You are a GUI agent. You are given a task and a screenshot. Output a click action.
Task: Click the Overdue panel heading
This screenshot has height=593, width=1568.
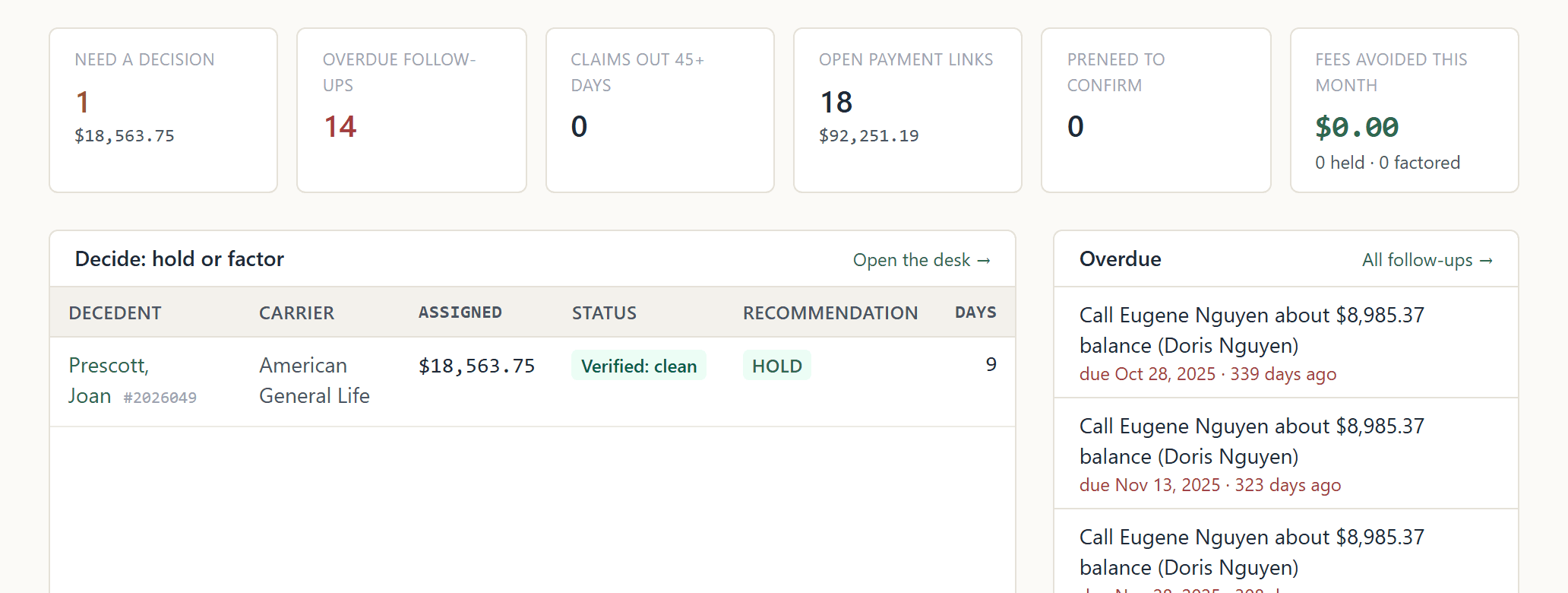[1120, 259]
